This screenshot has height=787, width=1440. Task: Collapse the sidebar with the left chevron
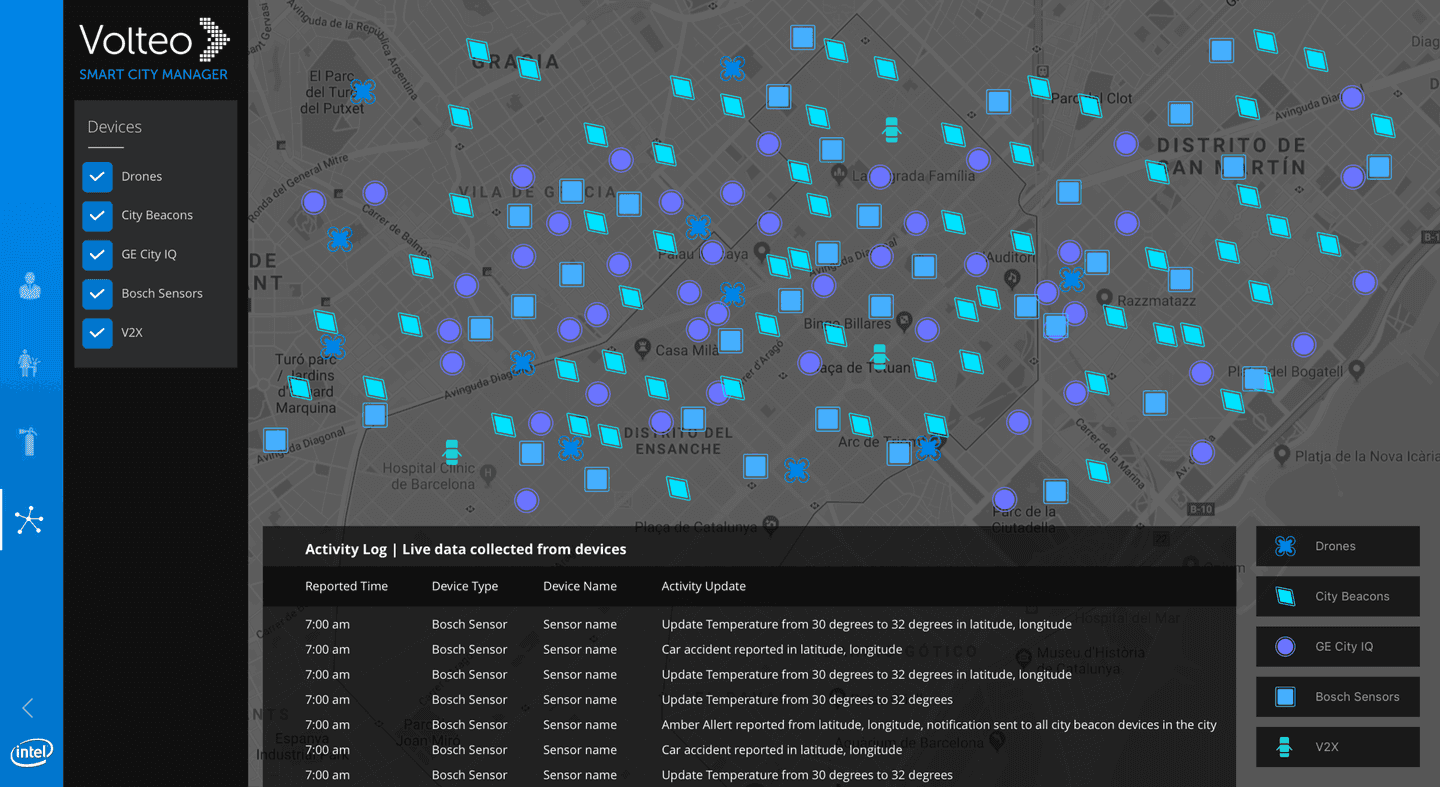(x=28, y=708)
